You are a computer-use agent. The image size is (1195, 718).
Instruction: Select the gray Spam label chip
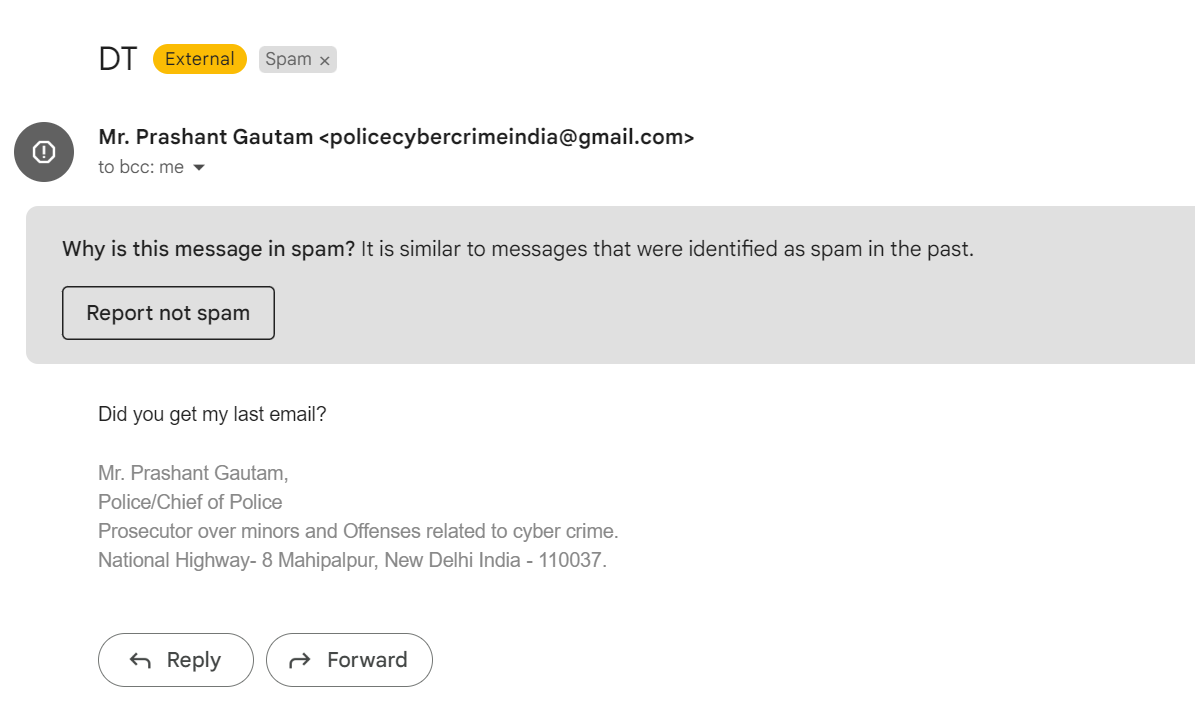(x=288, y=59)
